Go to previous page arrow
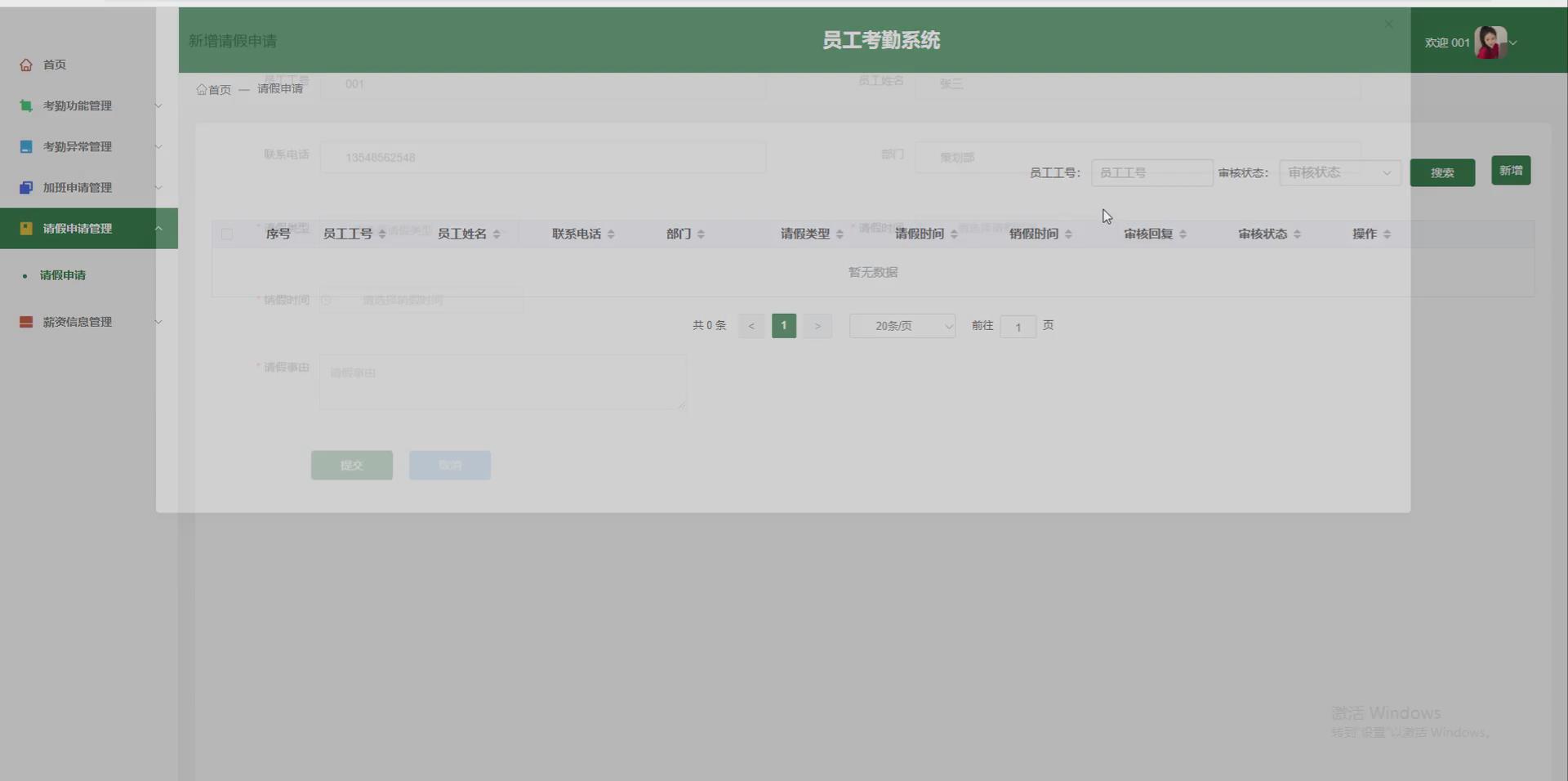1568x781 pixels. point(751,326)
